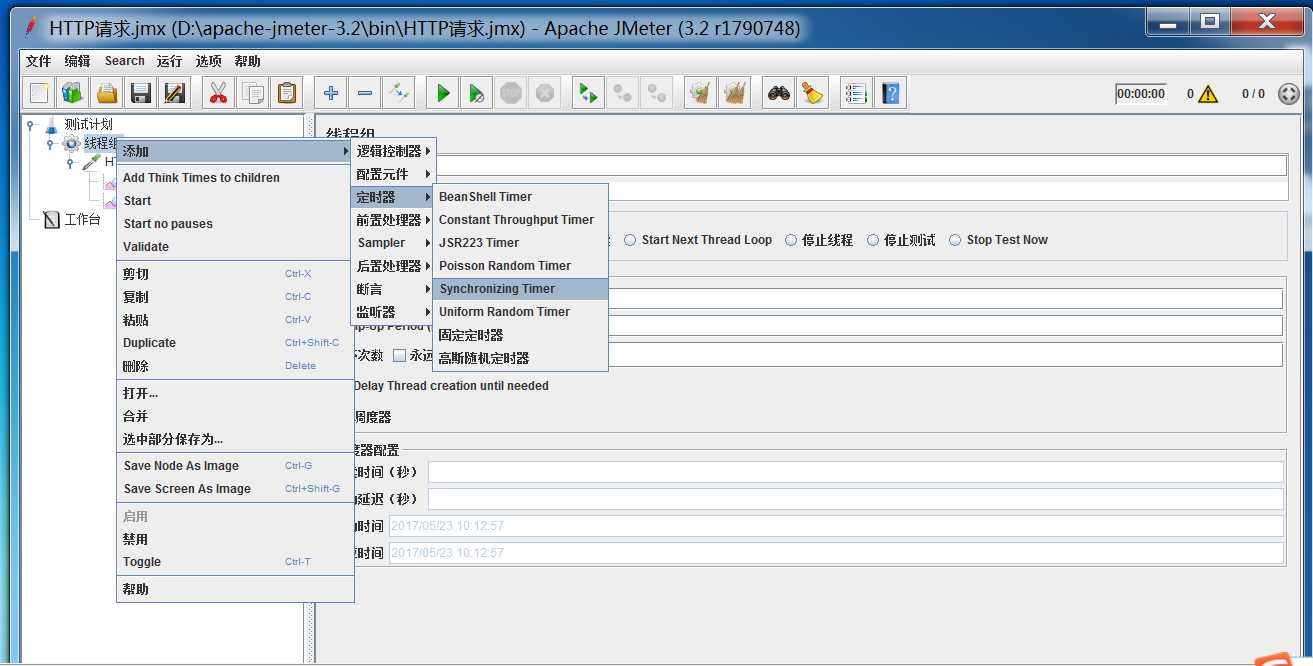Choose Synchronizing Timer from timer list
Image resolution: width=1313 pixels, height=666 pixels.
pyautogui.click(x=520, y=289)
